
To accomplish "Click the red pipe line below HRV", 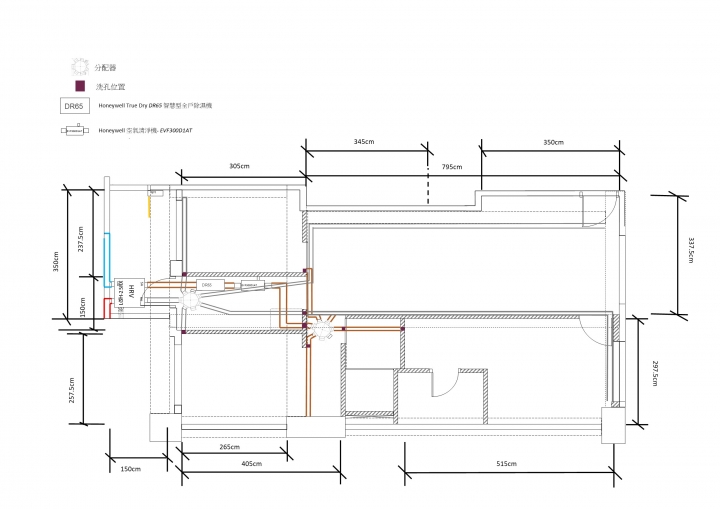I will tap(106, 308).
